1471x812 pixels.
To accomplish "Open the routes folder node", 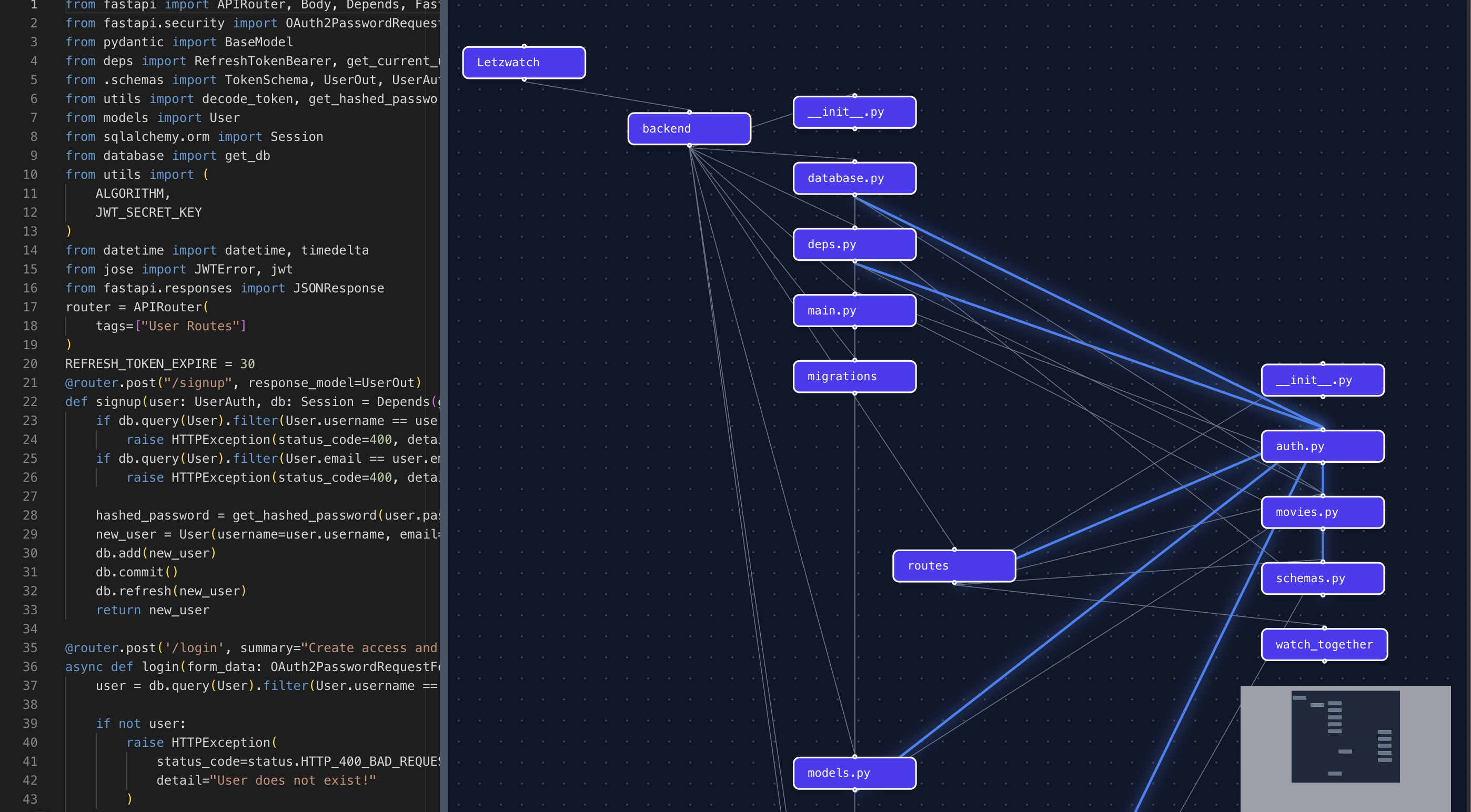I will [954, 566].
